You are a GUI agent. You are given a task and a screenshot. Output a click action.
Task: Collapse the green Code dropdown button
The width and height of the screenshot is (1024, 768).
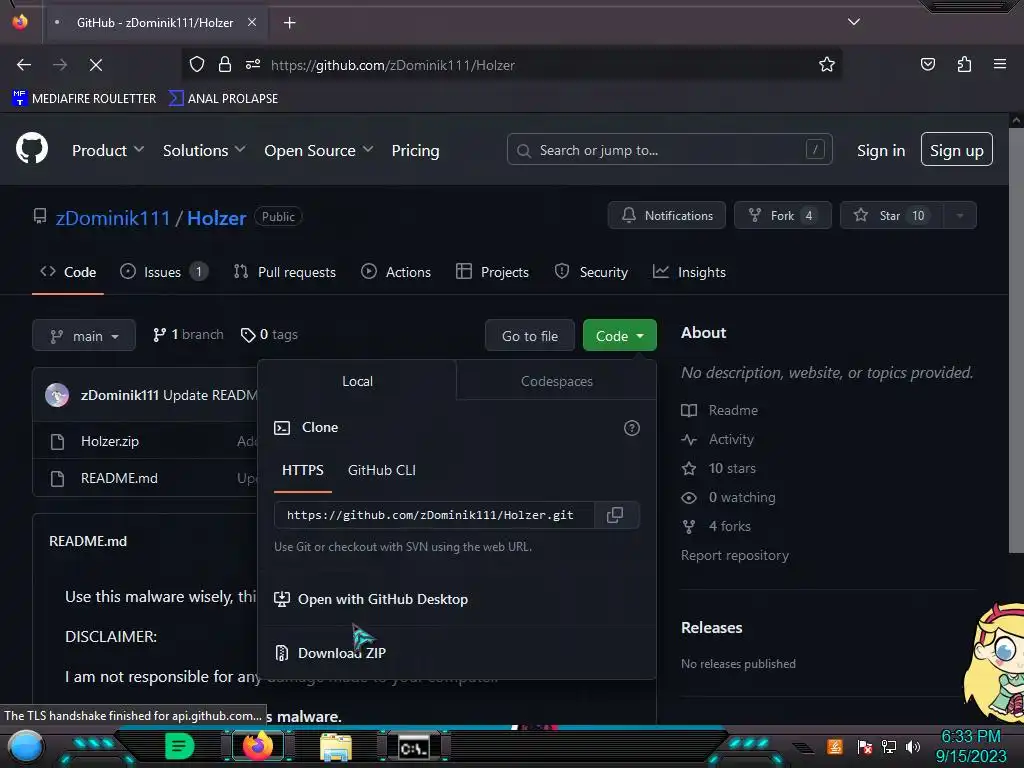tap(619, 336)
